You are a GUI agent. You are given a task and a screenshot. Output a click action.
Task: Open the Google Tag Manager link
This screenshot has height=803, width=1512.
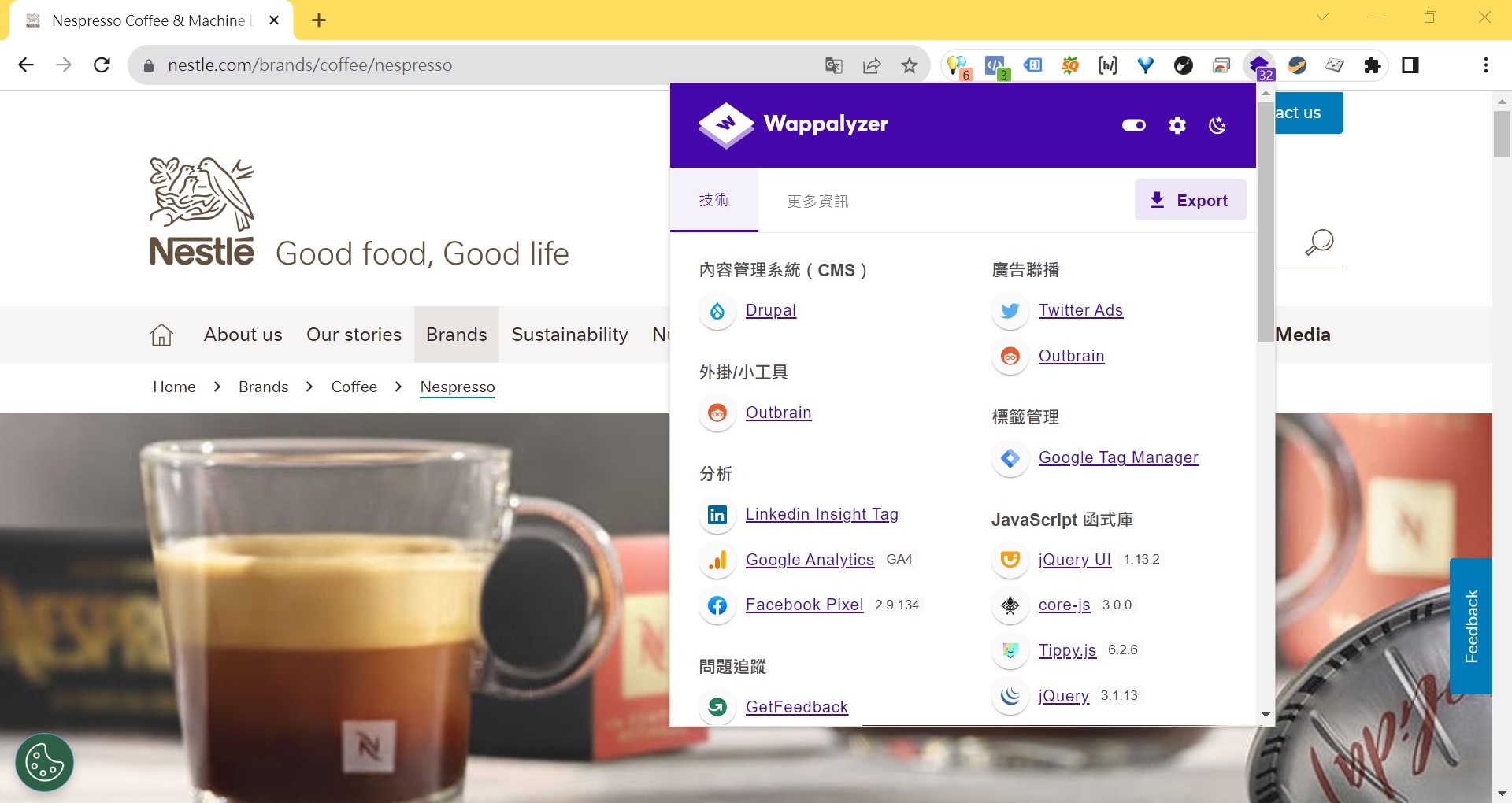pyautogui.click(x=1118, y=457)
